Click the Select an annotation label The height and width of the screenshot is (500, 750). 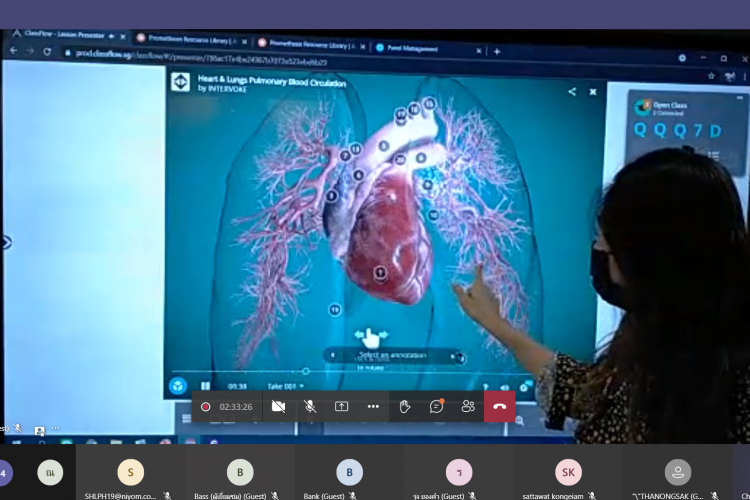pyautogui.click(x=393, y=355)
